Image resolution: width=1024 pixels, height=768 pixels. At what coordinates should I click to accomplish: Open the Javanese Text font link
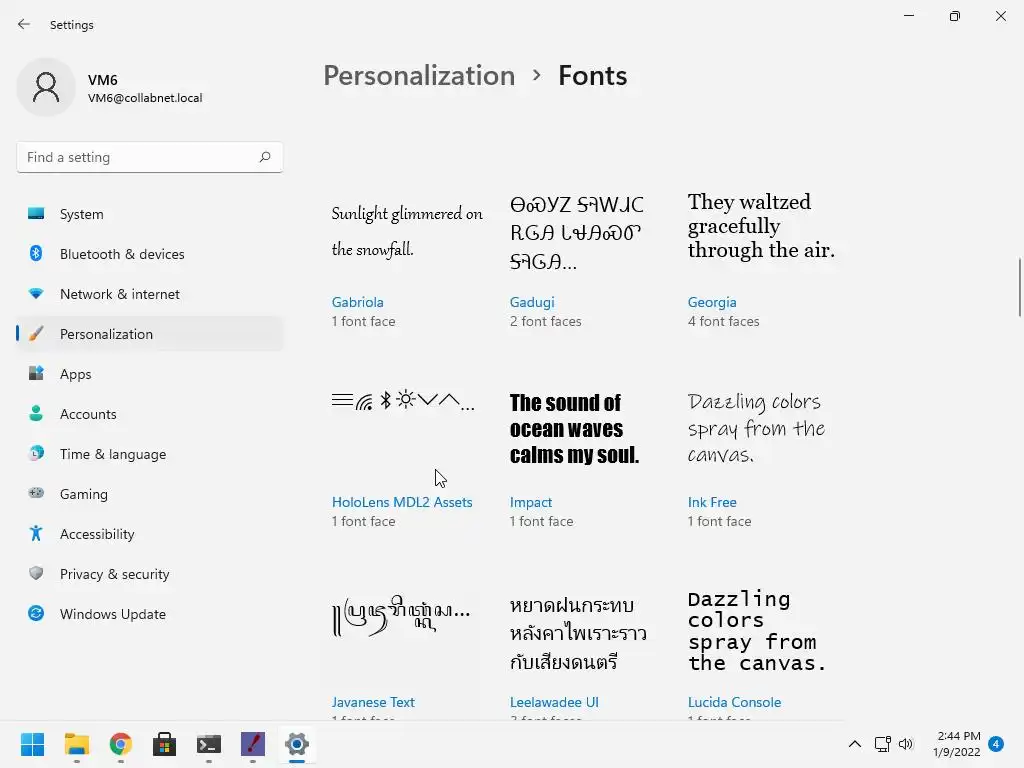click(x=373, y=701)
